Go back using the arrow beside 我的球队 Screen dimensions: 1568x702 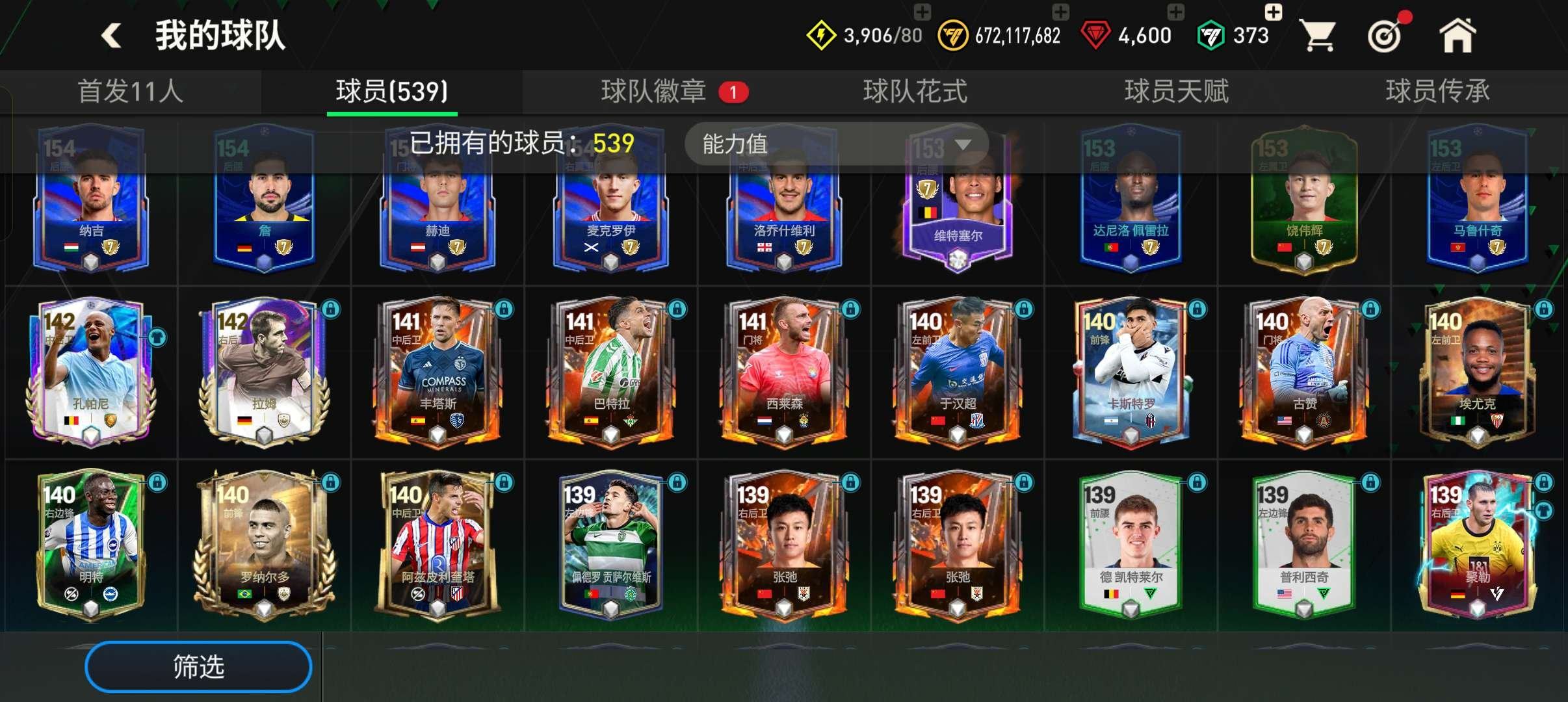point(112,35)
